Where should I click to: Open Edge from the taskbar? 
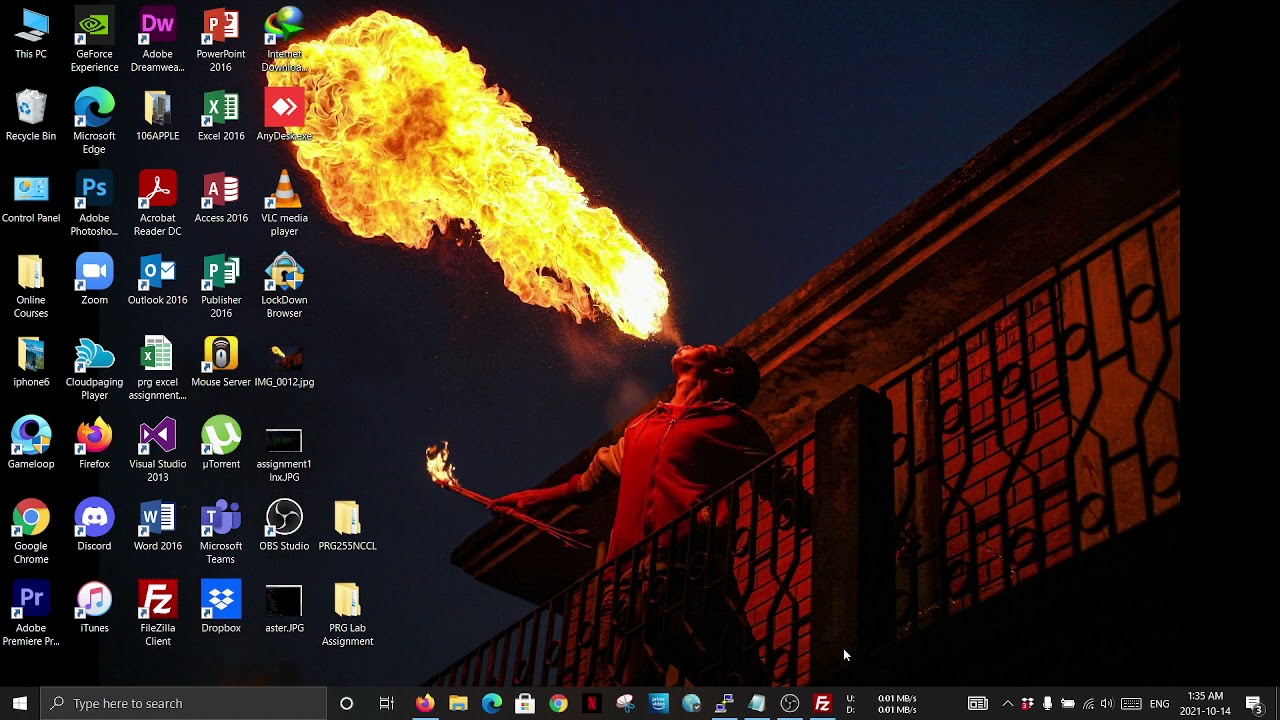[x=491, y=703]
